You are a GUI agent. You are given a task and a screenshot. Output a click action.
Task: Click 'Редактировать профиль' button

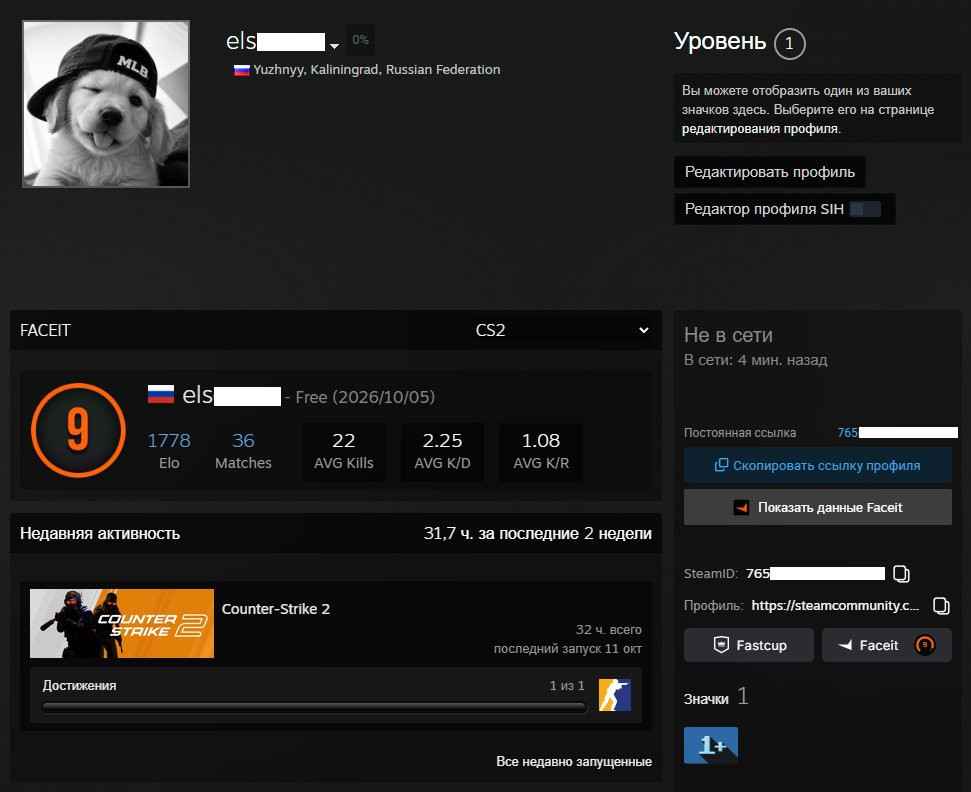tap(770, 172)
